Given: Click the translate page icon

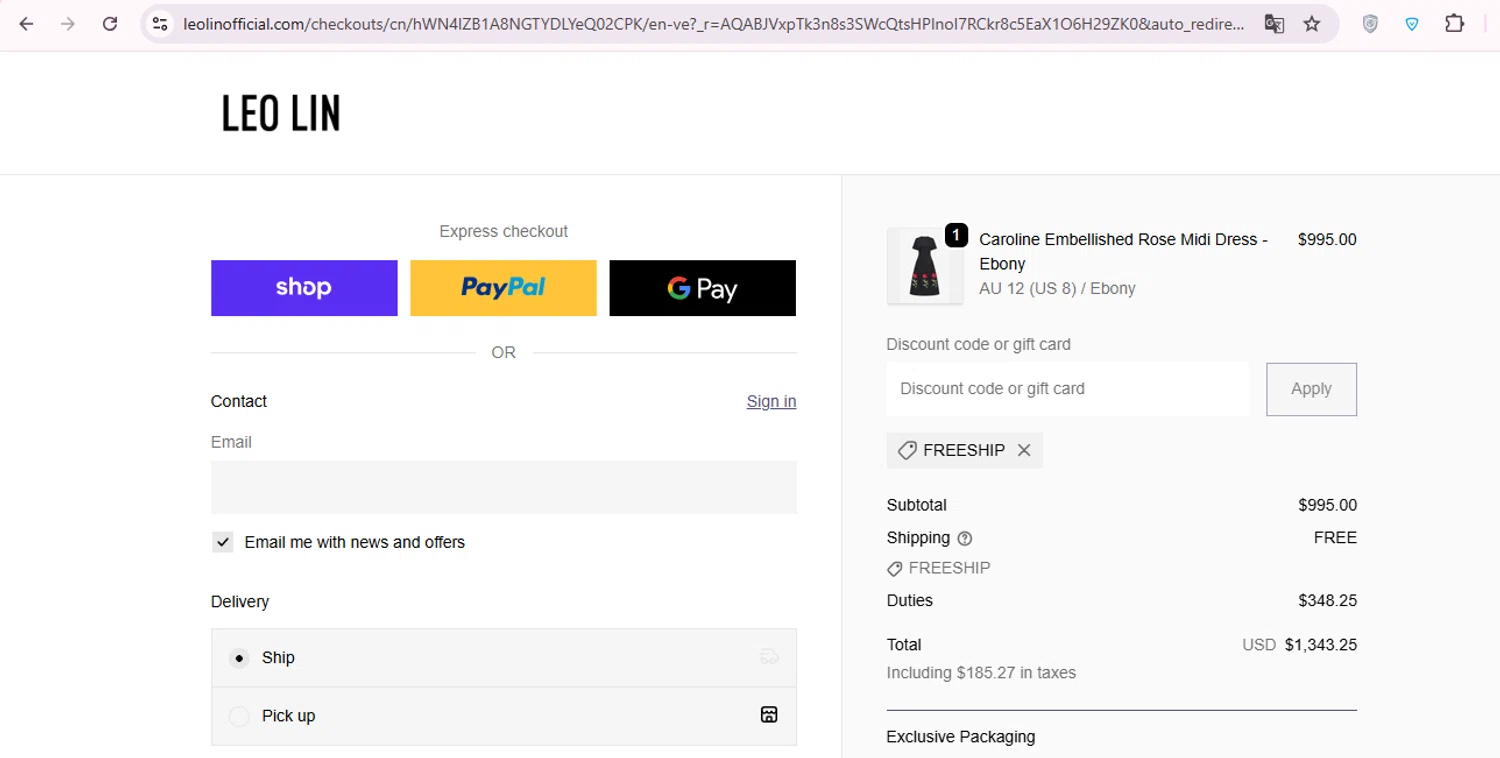Looking at the screenshot, I should 1274,24.
